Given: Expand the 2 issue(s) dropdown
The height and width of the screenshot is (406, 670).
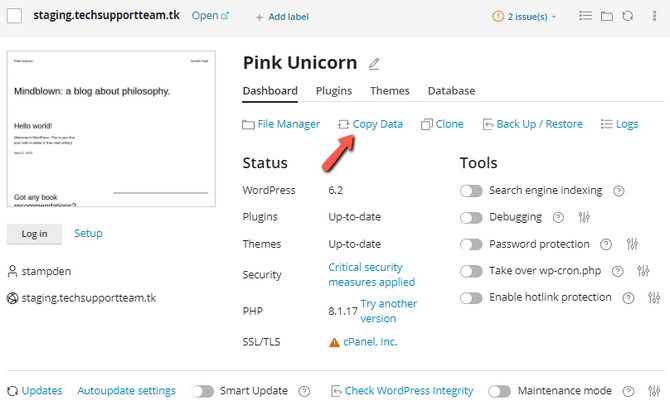Looking at the screenshot, I should [x=525, y=17].
